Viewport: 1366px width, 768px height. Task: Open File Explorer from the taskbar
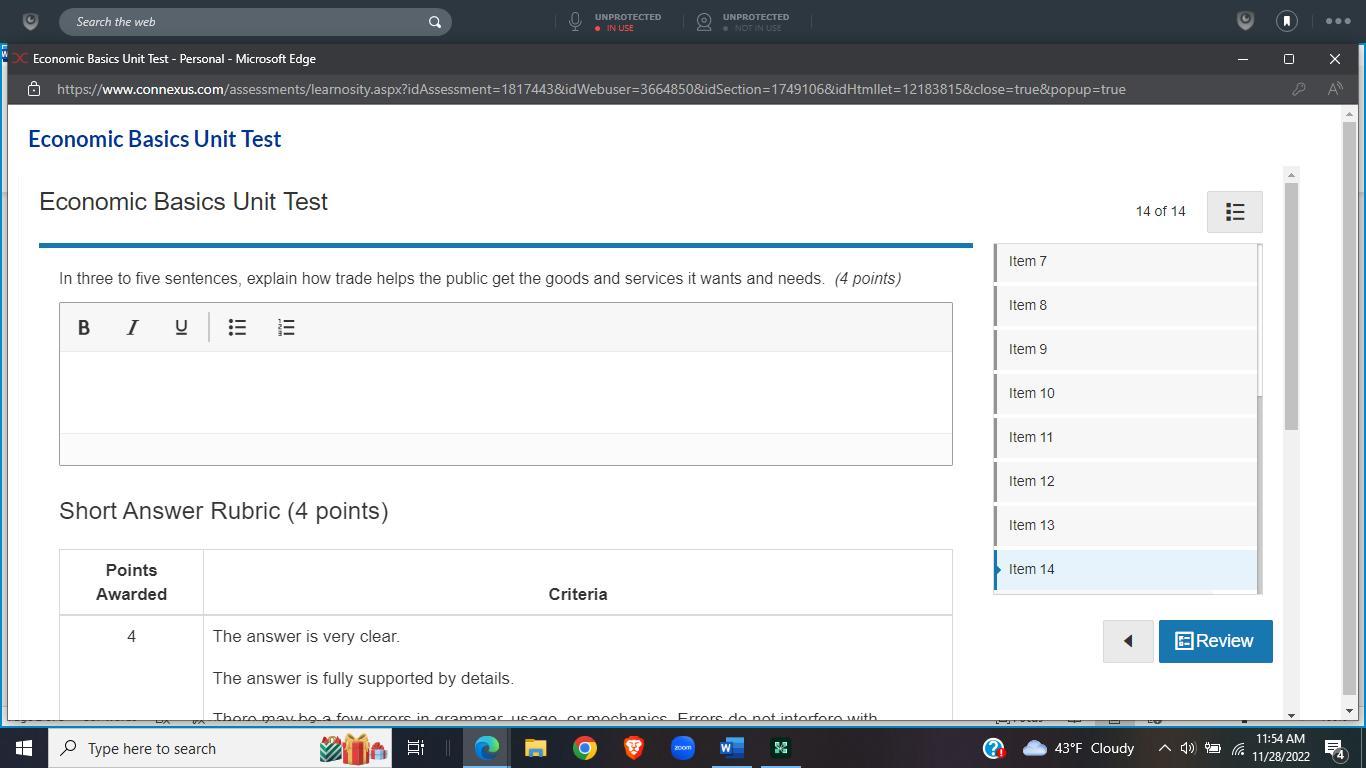click(x=536, y=748)
